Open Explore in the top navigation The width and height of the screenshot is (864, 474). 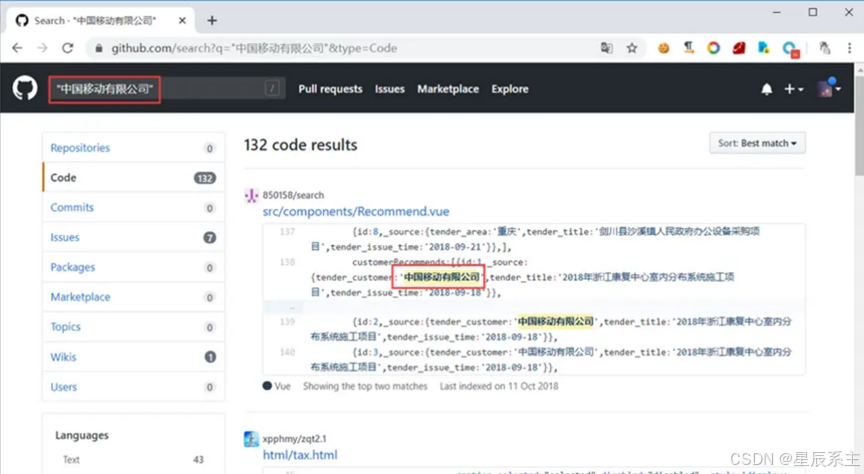click(x=510, y=89)
